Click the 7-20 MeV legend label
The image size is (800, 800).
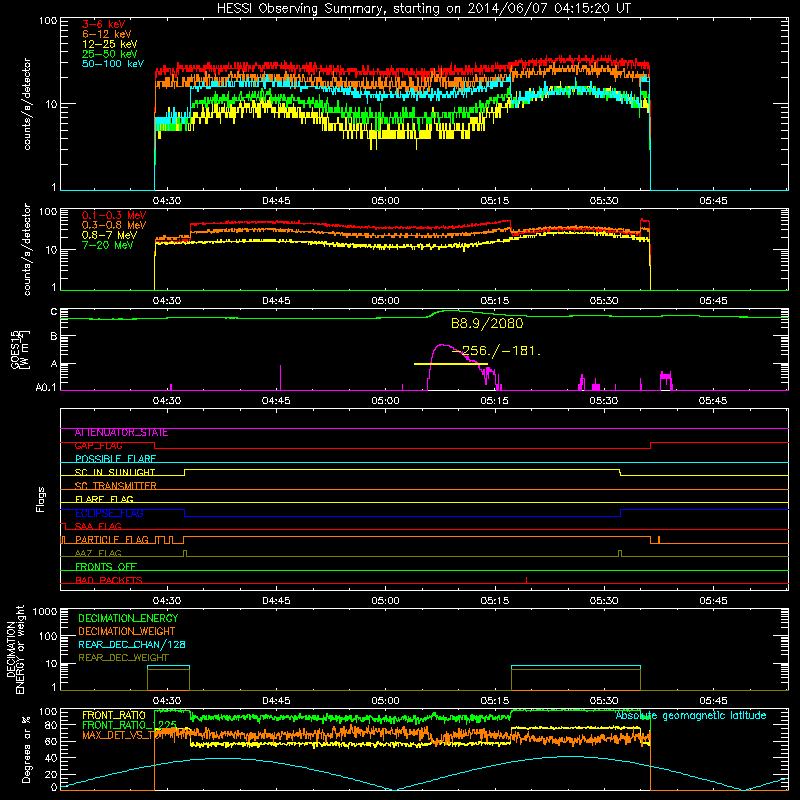[108, 245]
